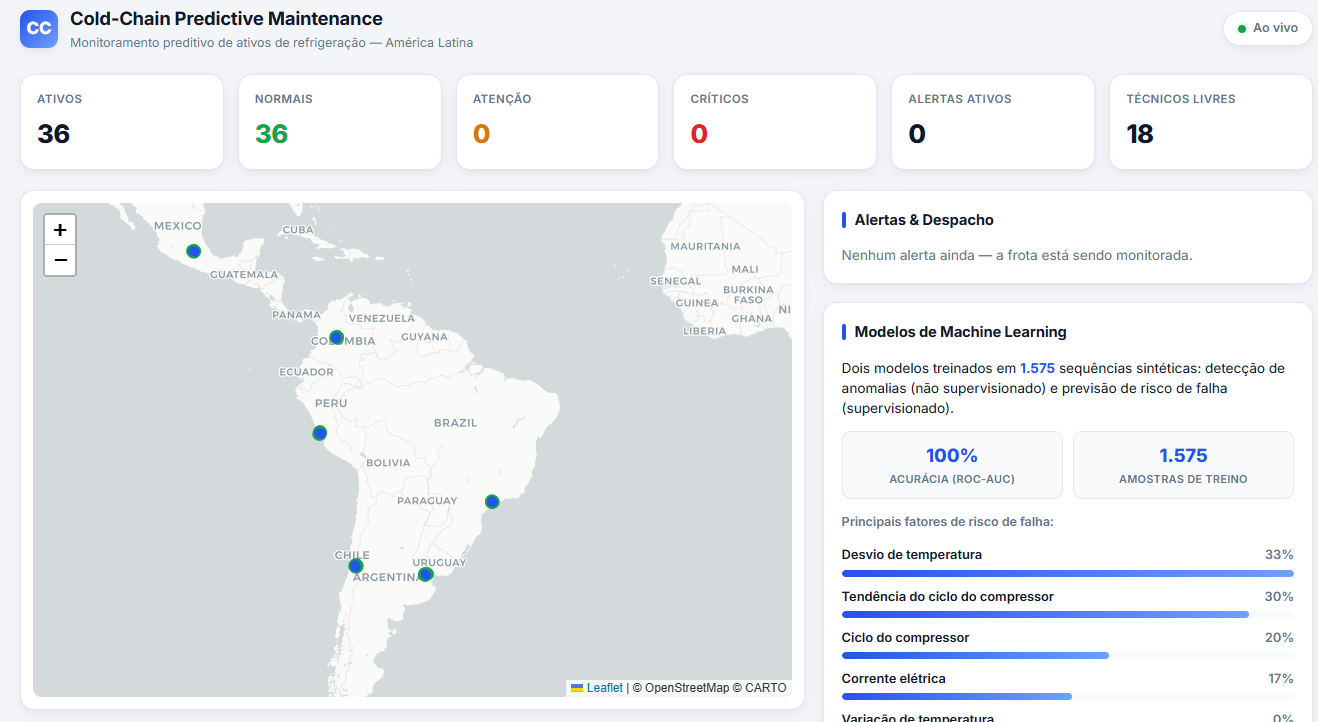This screenshot has height=722, width=1318.
Task: Click the Desvio de temperatura progress bar
Action: 1068,573
